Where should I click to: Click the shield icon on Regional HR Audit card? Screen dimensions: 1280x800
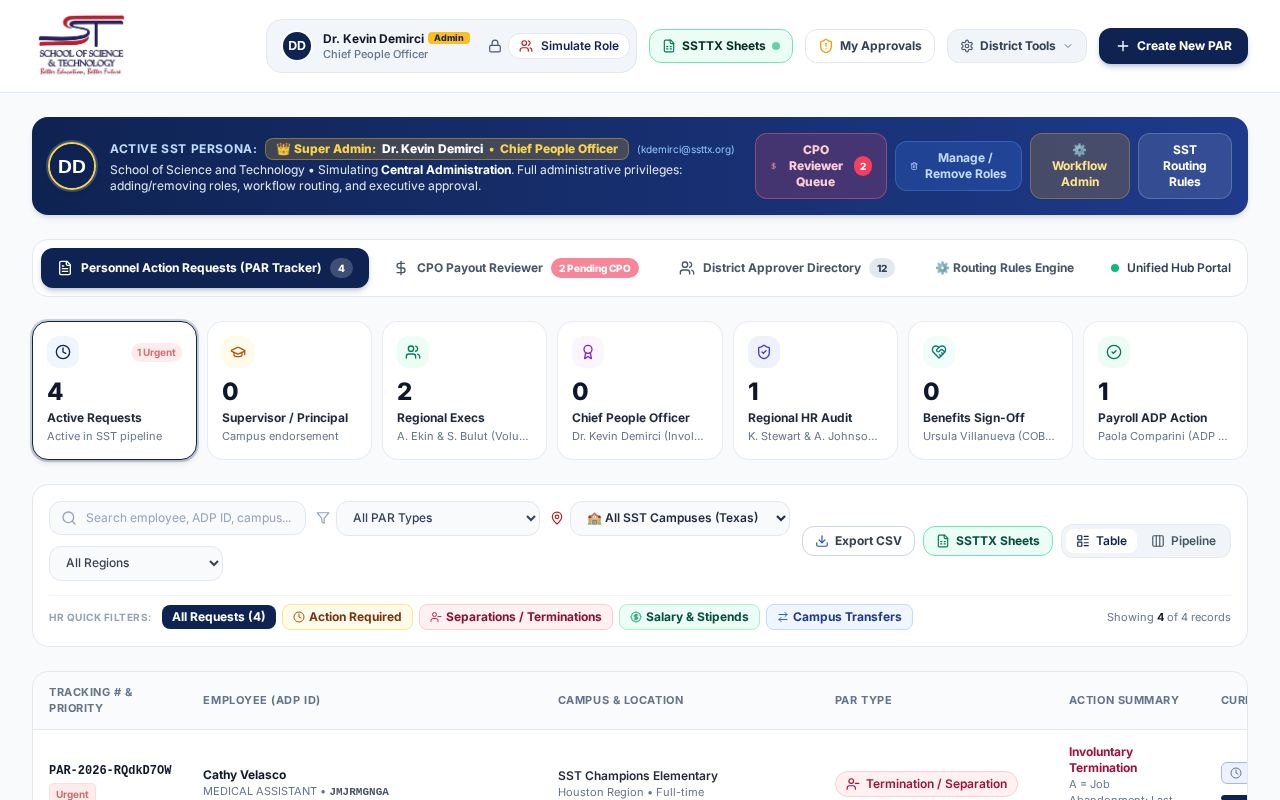pos(764,352)
